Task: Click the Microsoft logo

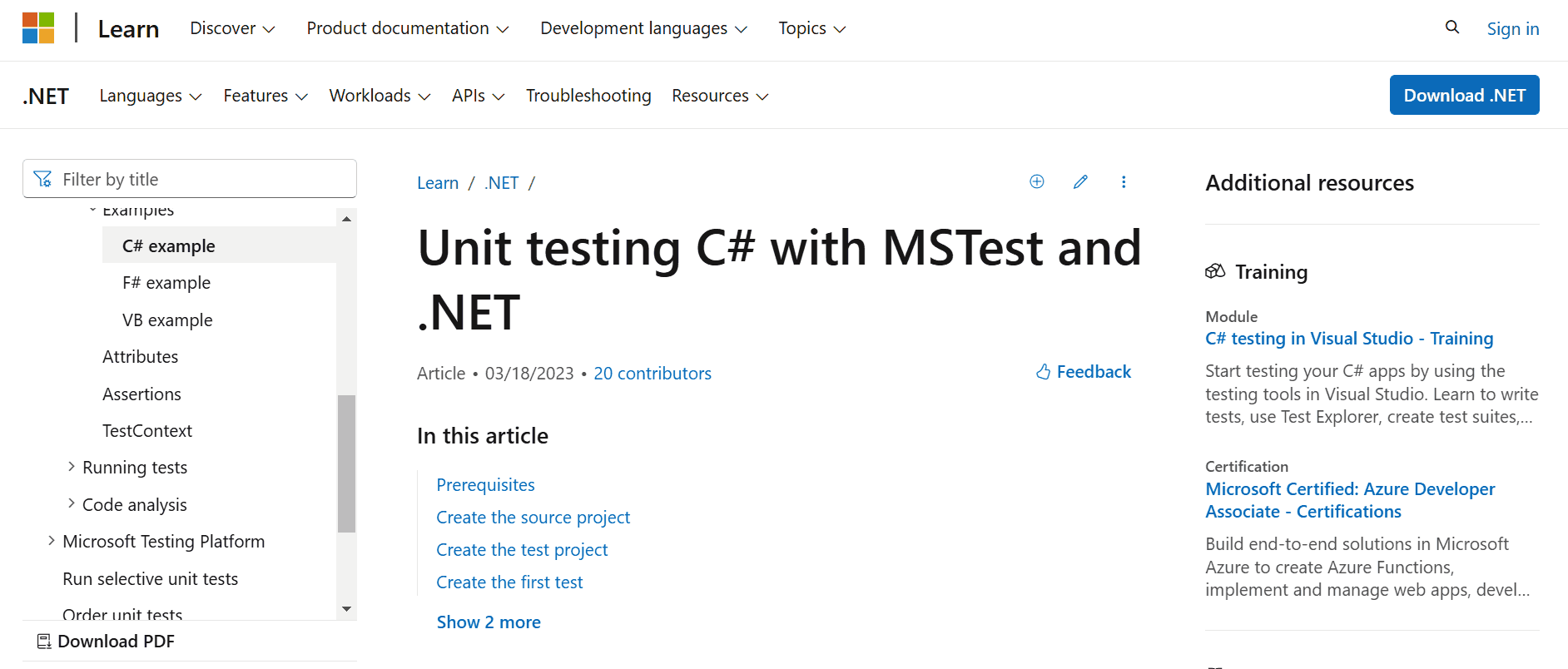Action: [x=38, y=28]
